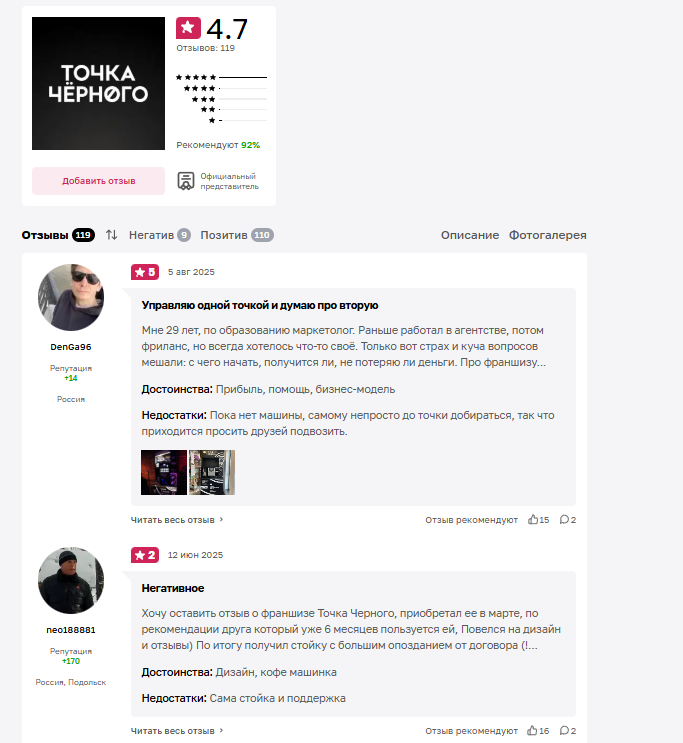Expand full neo188881 review text
This screenshot has width=683, height=743.
(x=176, y=731)
